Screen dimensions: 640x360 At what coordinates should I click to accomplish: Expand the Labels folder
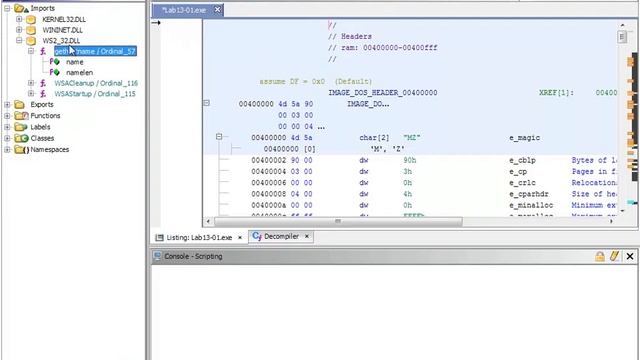point(7,127)
